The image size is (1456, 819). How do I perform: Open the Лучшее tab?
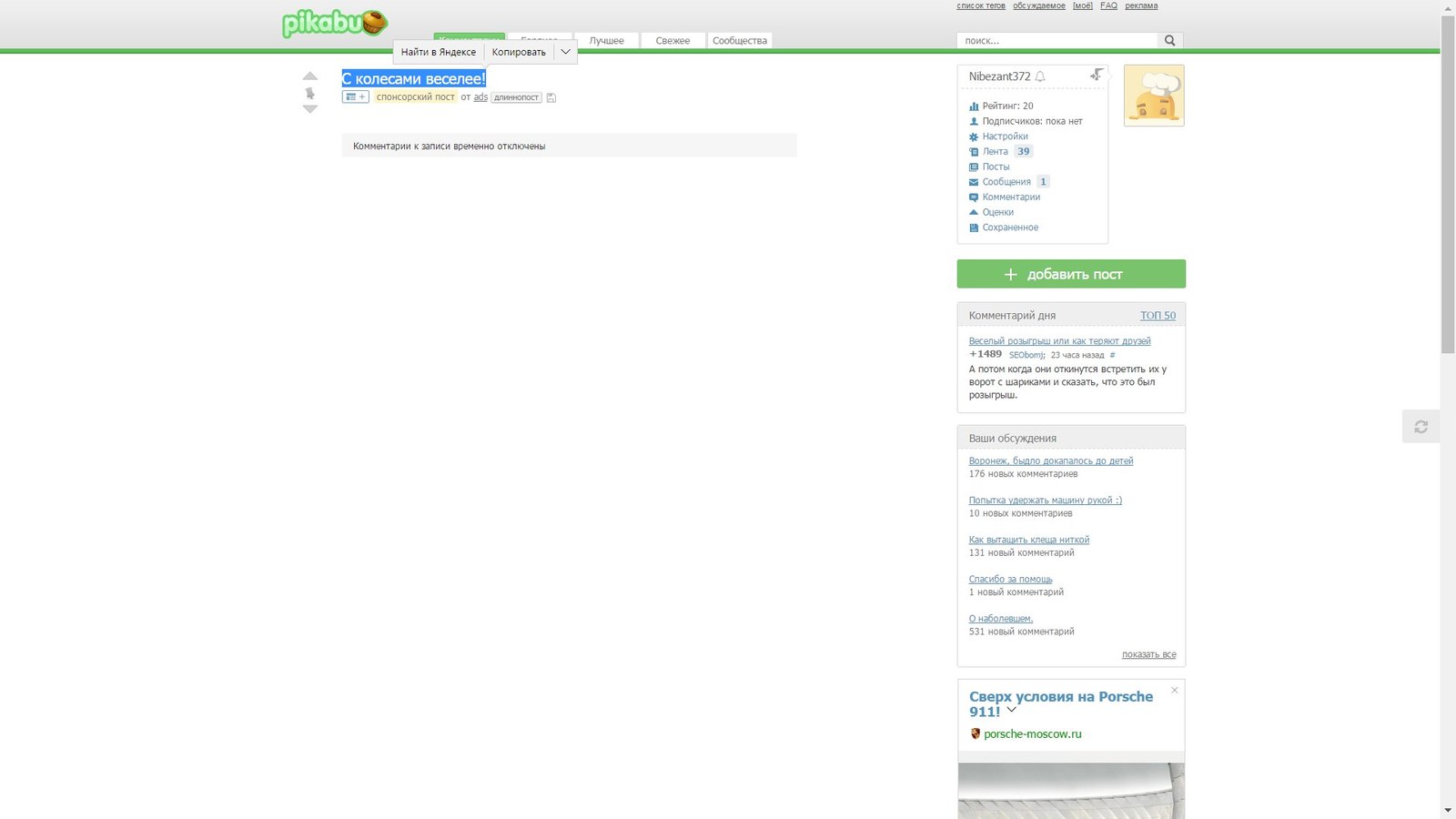pos(606,41)
